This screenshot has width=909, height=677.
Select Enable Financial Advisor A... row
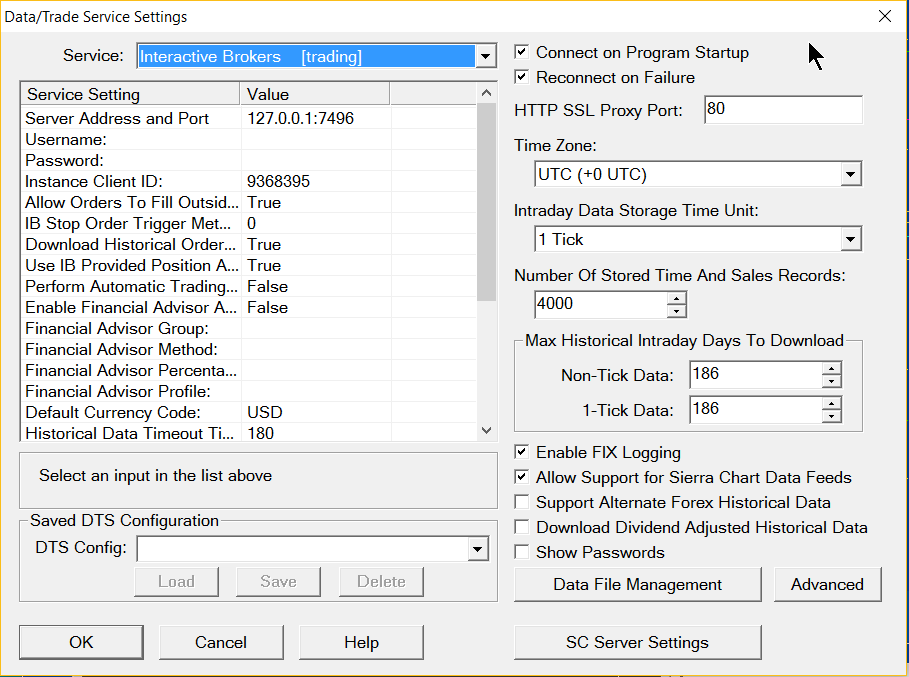[249, 307]
